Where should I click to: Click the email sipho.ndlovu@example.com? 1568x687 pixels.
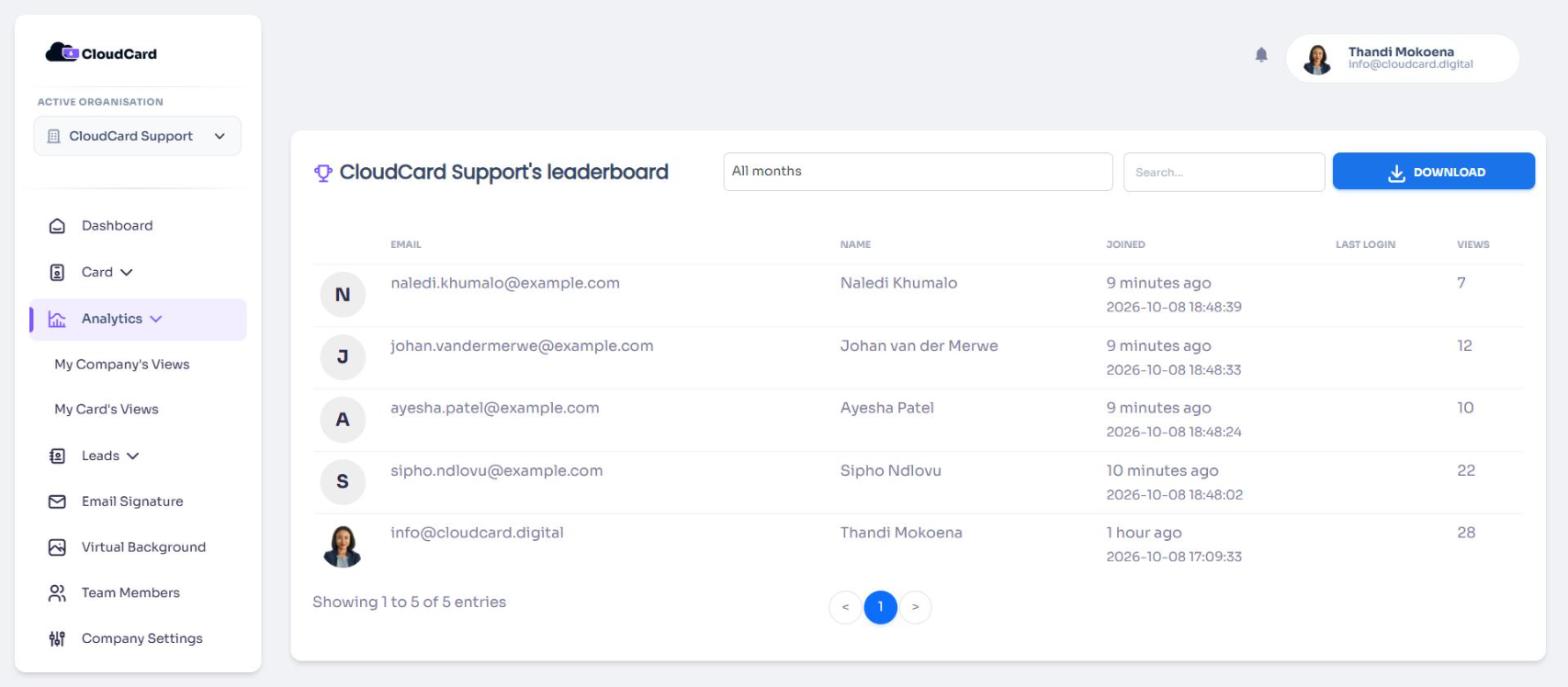[x=497, y=471]
